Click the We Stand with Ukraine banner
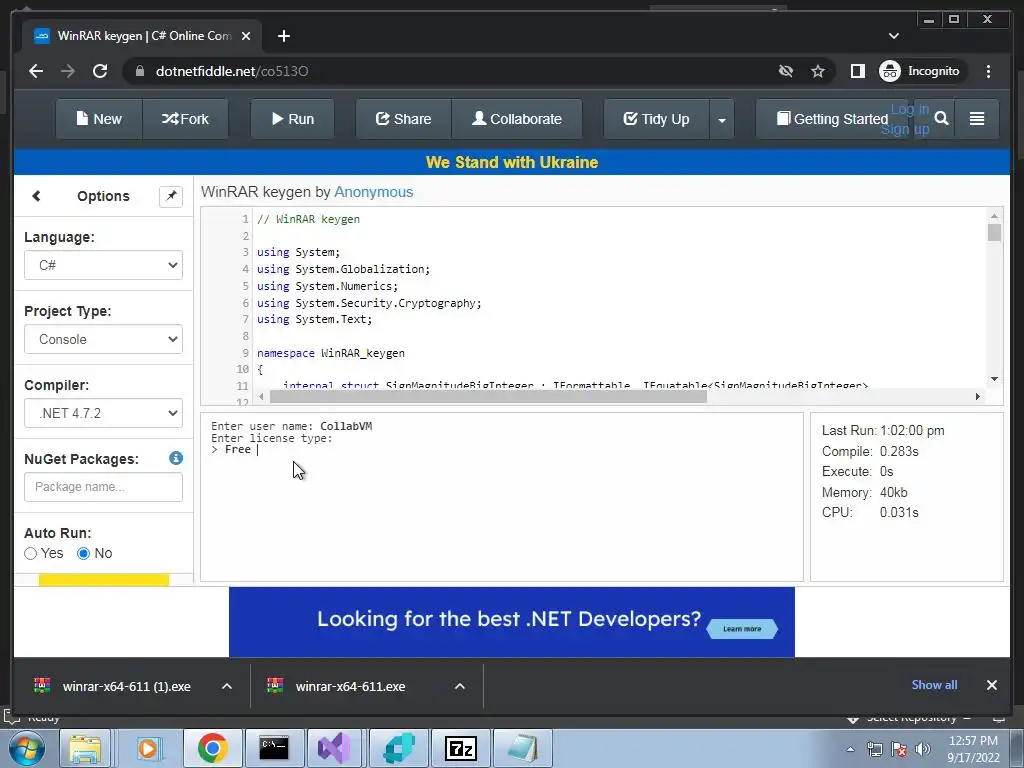This screenshot has width=1024, height=768. [x=512, y=162]
